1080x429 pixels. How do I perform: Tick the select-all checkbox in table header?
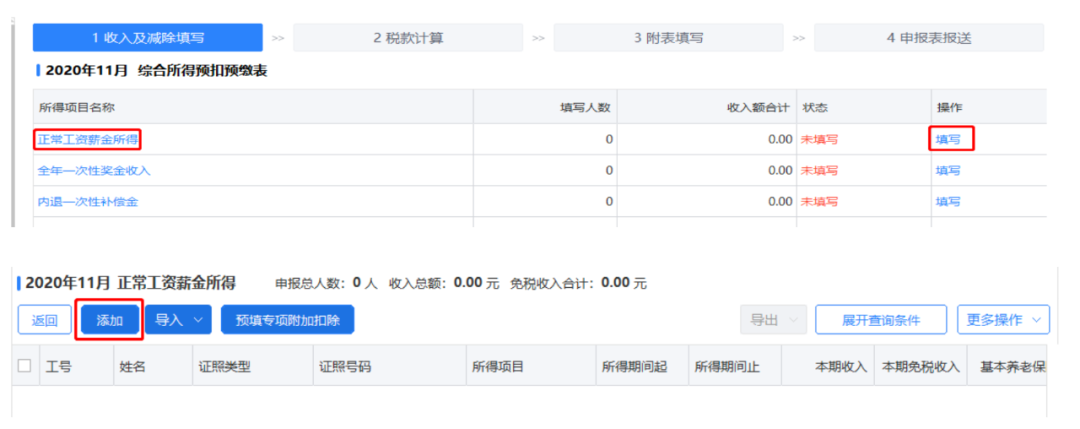click(25, 366)
